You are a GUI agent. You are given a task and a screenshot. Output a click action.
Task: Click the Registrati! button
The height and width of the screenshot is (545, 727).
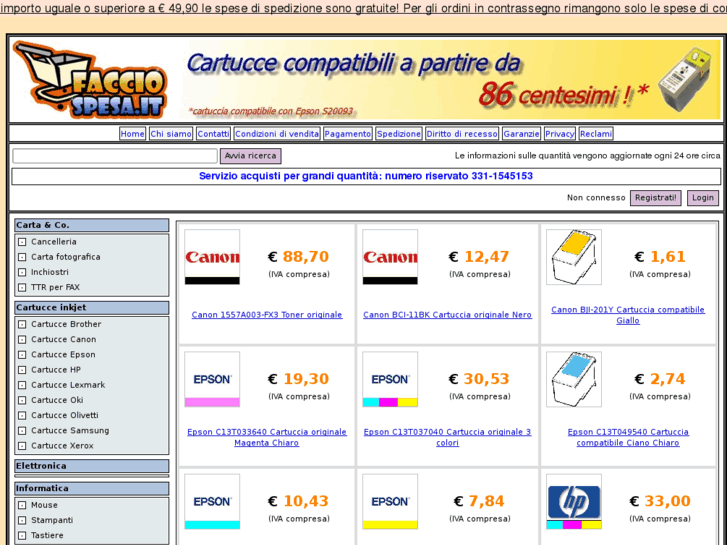pos(656,198)
